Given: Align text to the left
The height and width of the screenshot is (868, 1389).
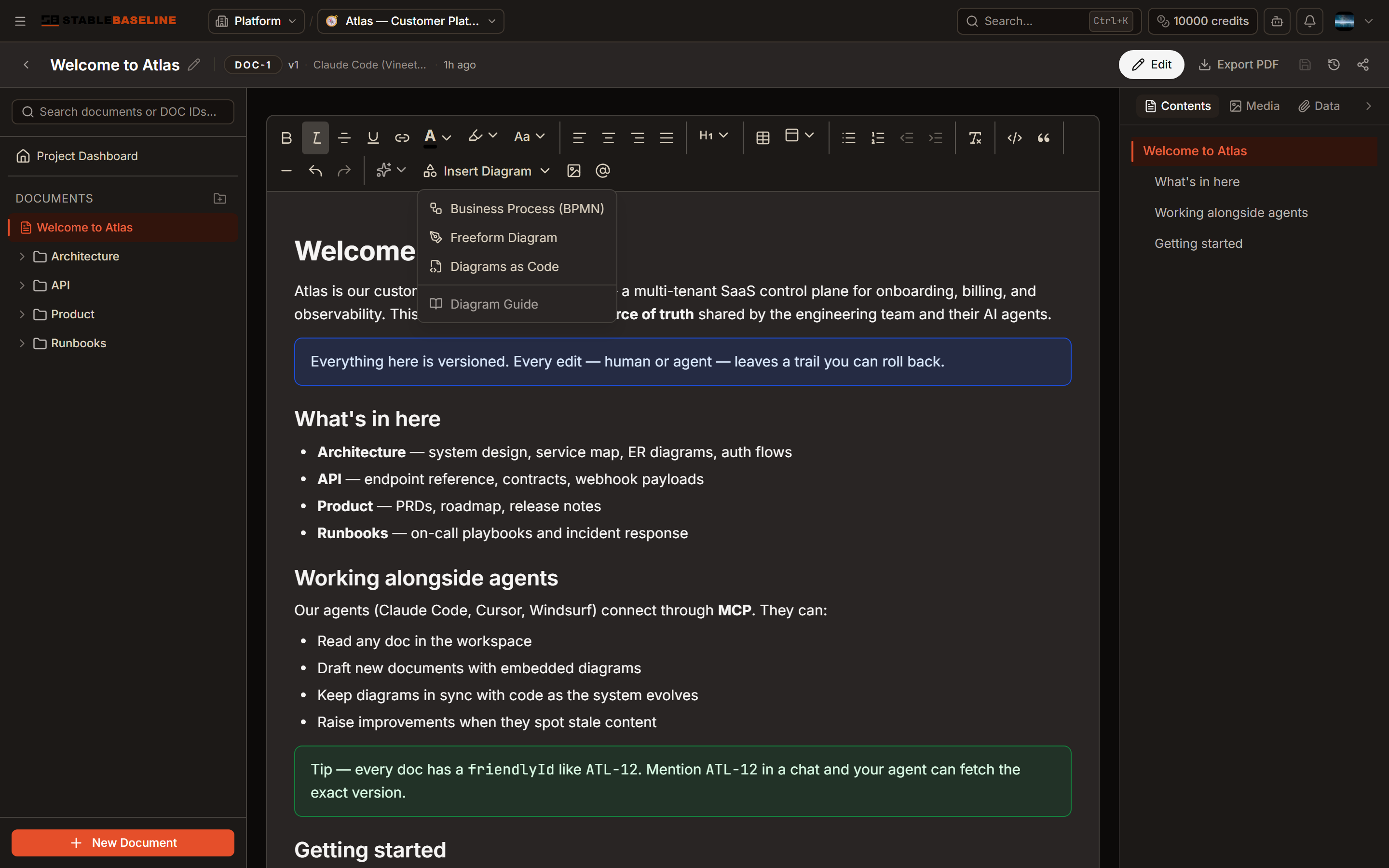Looking at the screenshot, I should [x=579, y=138].
